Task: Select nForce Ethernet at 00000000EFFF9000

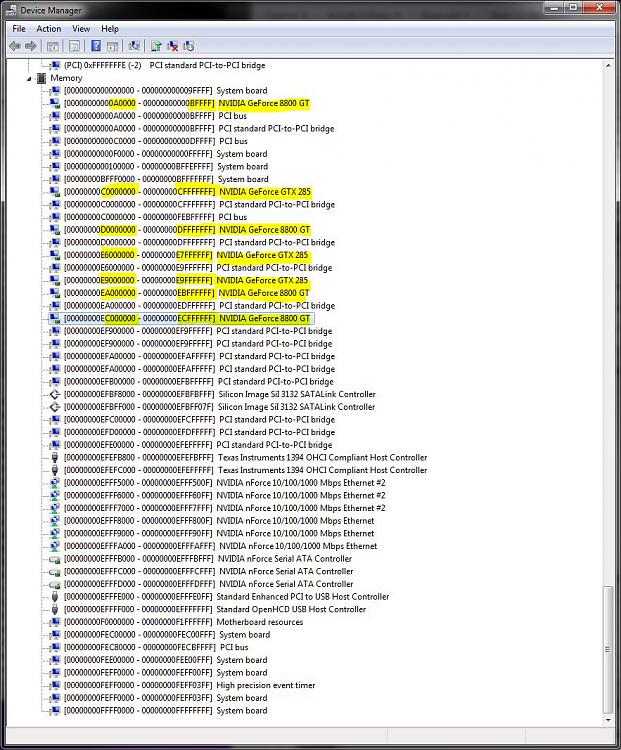Action: (x=219, y=533)
